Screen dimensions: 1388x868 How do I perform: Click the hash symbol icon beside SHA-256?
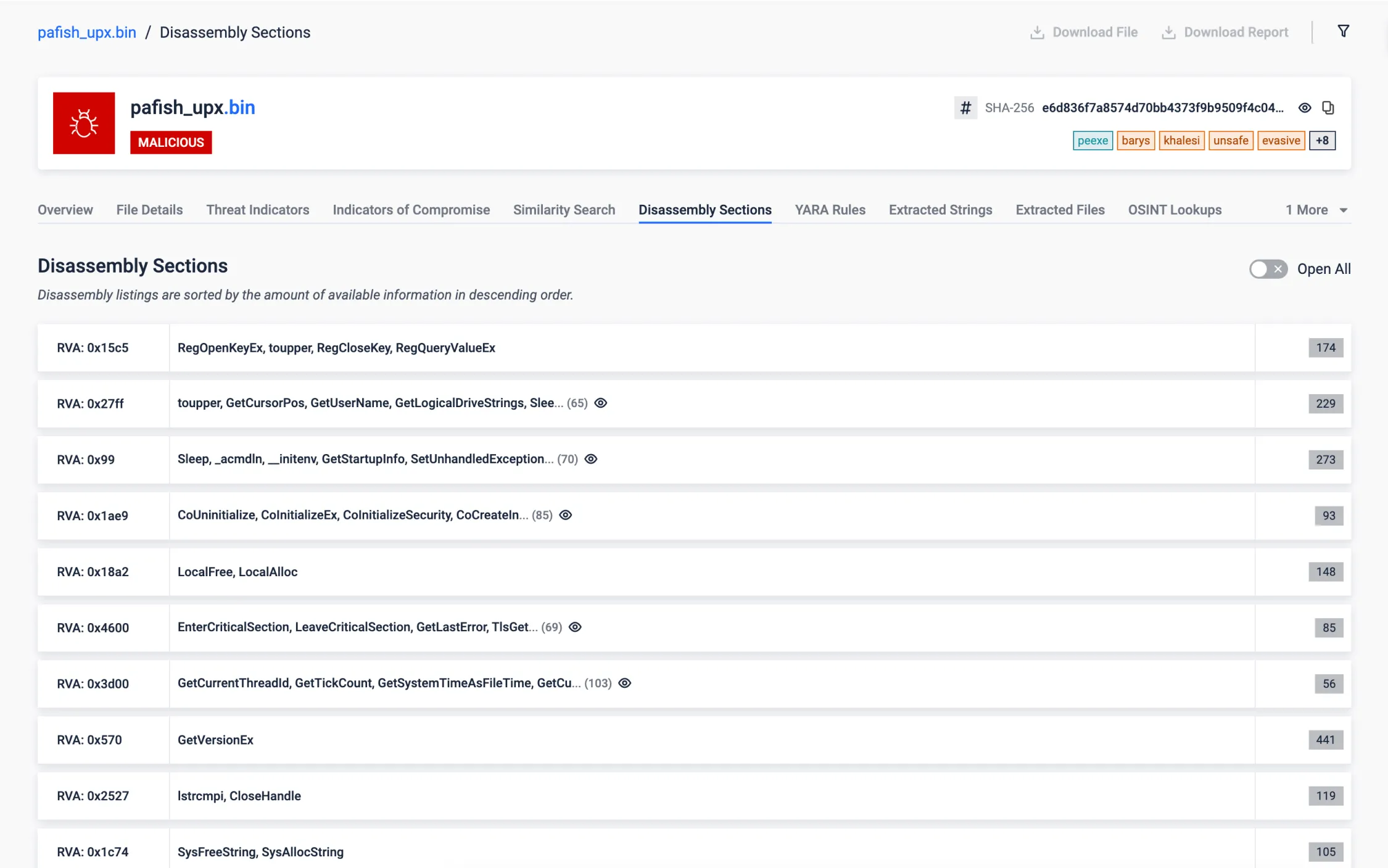tap(965, 108)
